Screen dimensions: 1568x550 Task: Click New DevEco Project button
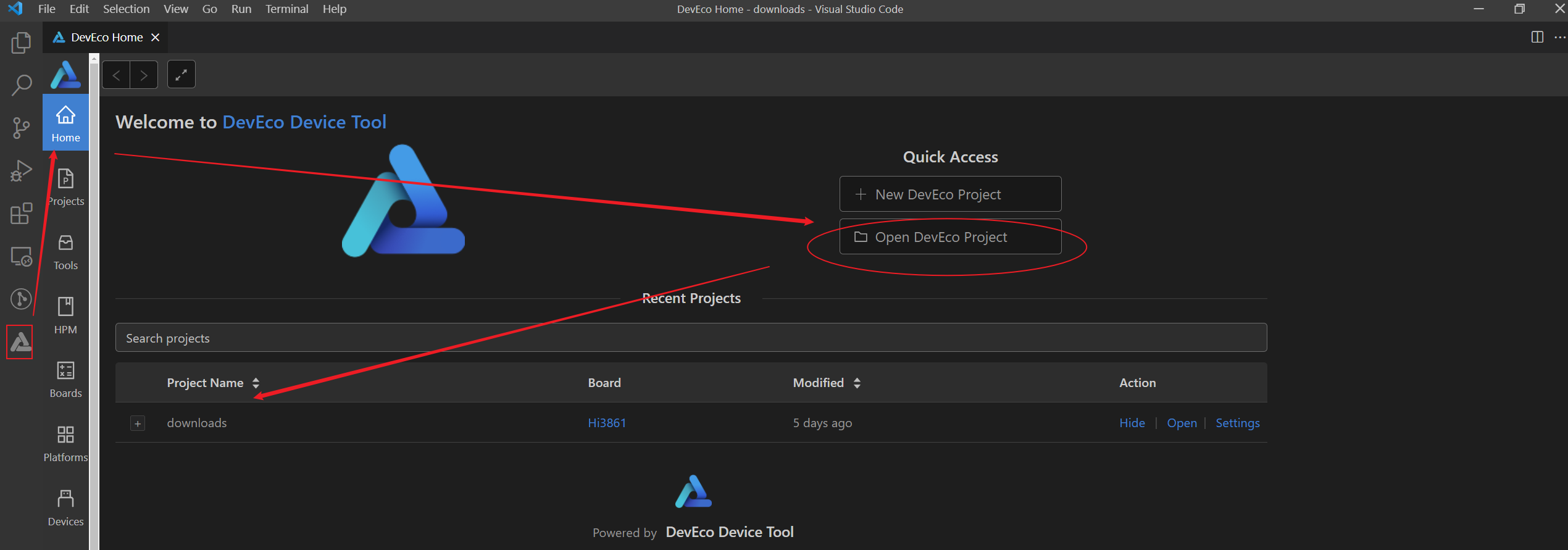[950, 194]
